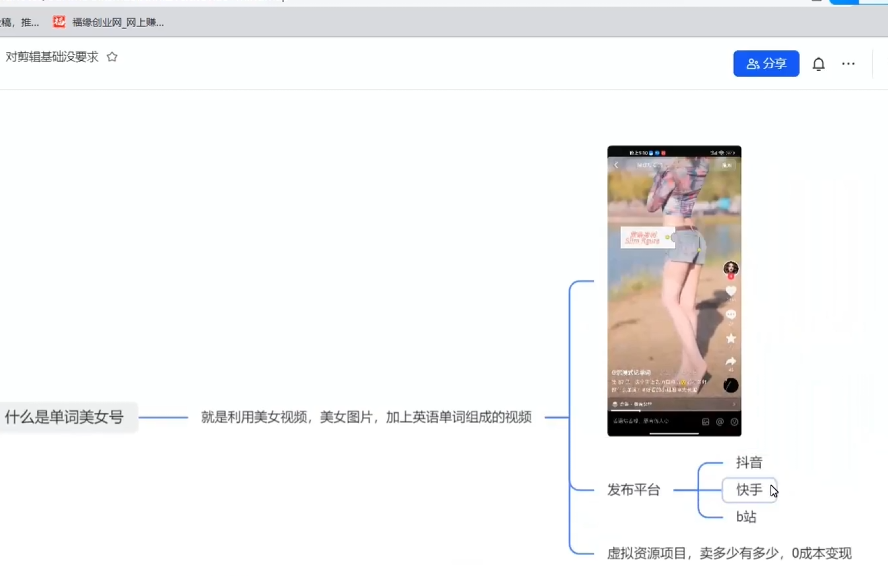
Task: Open the 福缘创业网 bookmark
Action: click(x=109, y=22)
